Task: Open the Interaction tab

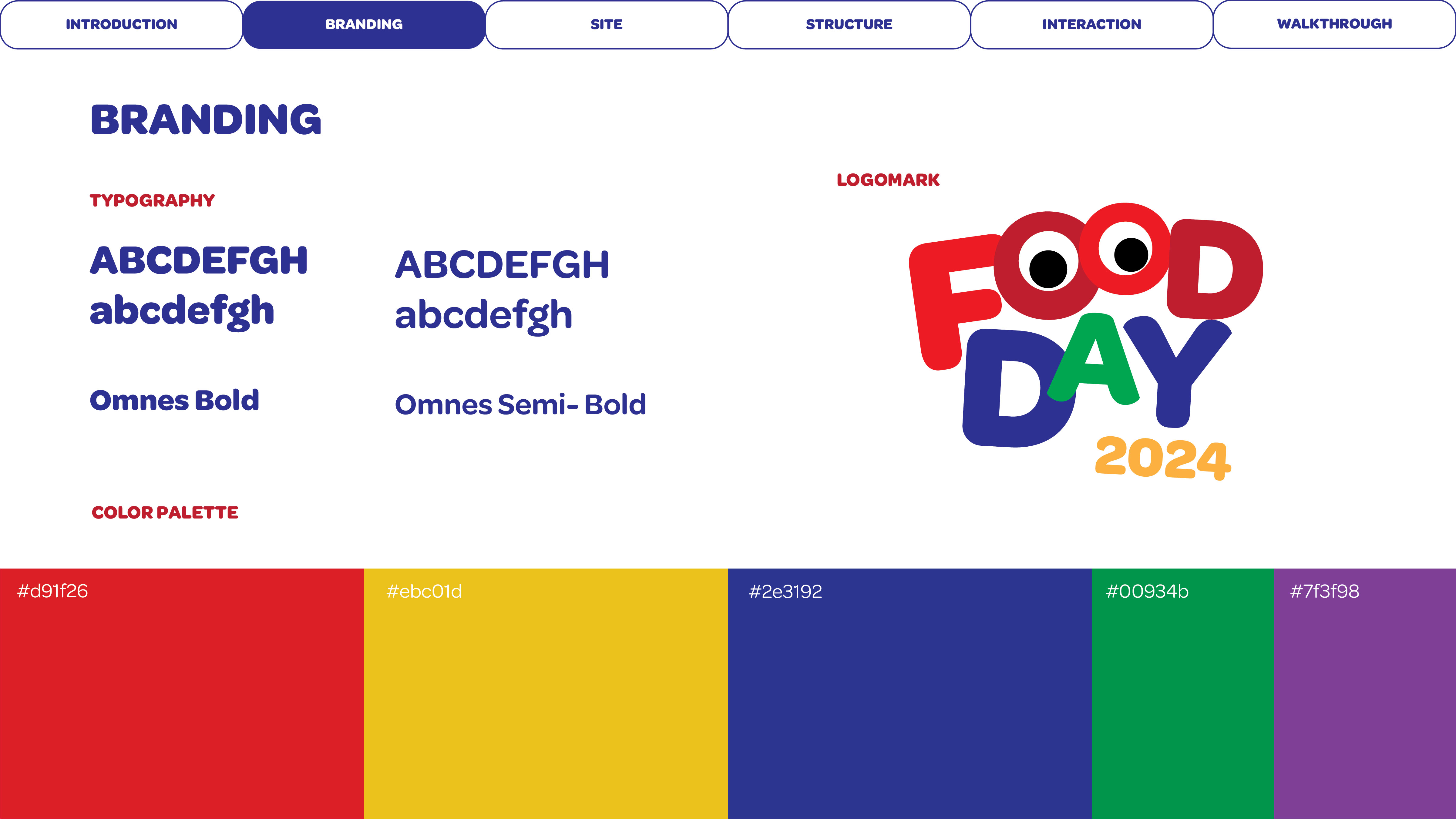Action: click(x=1091, y=24)
